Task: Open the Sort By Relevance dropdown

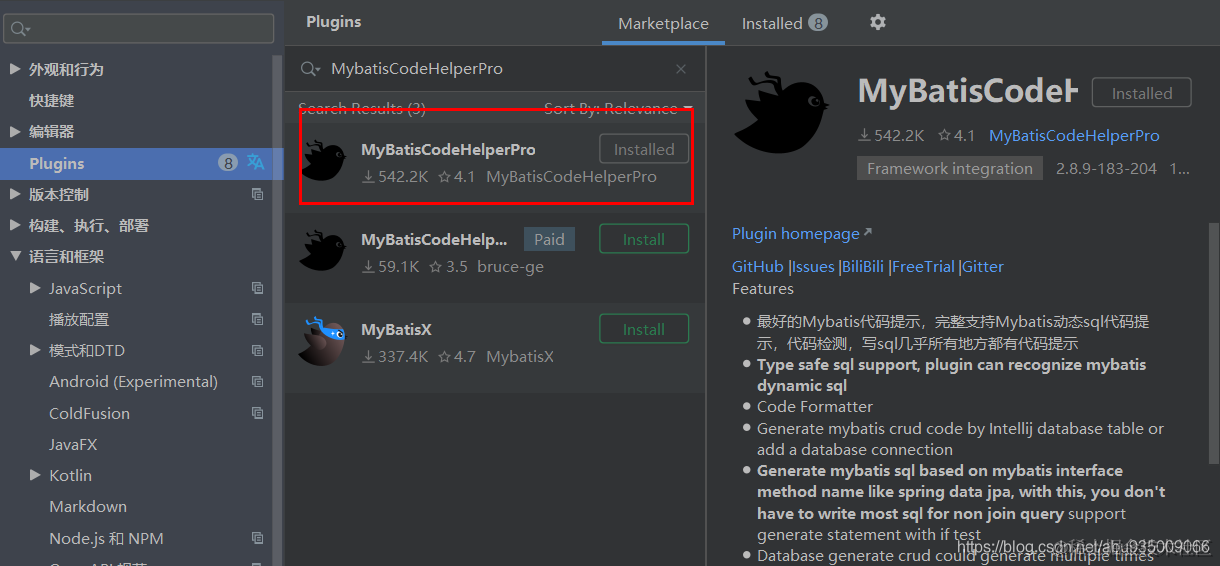Action: [x=618, y=108]
